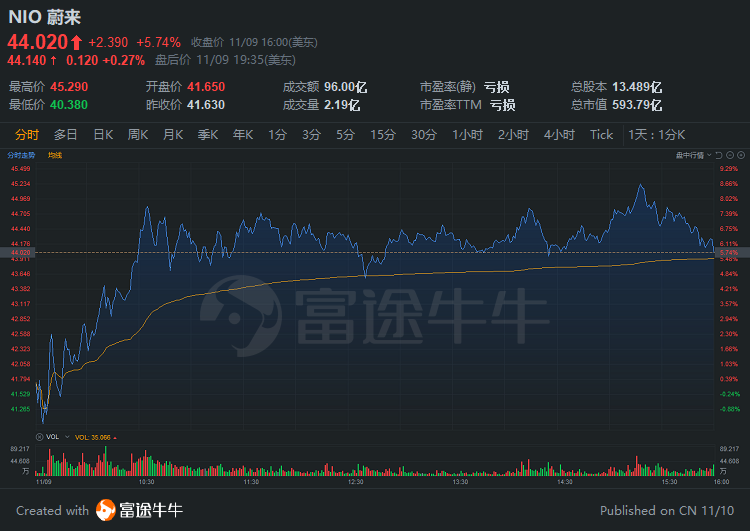Click the highlighted 44.020 price axis marker
Screen dimensions: 750x531
(18, 253)
